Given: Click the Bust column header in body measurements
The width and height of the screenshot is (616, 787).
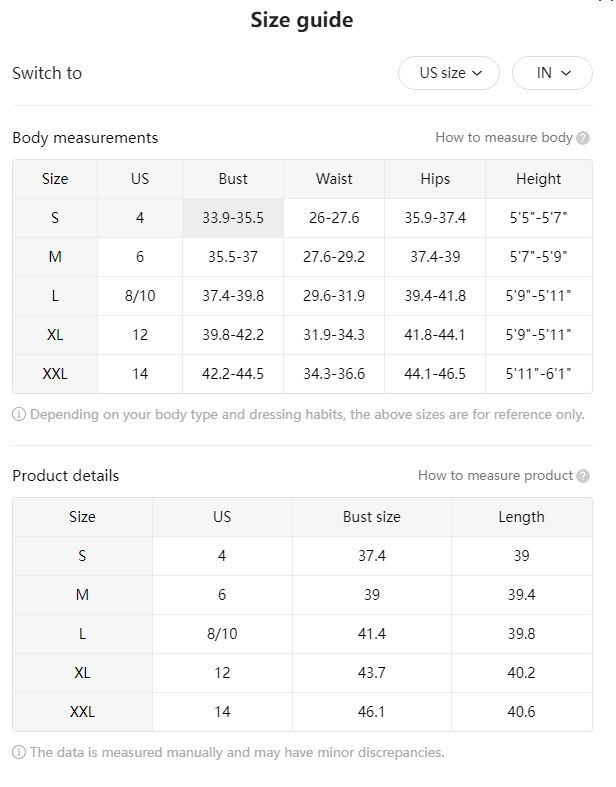Looking at the screenshot, I should pyautogui.click(x=233, y=179).
